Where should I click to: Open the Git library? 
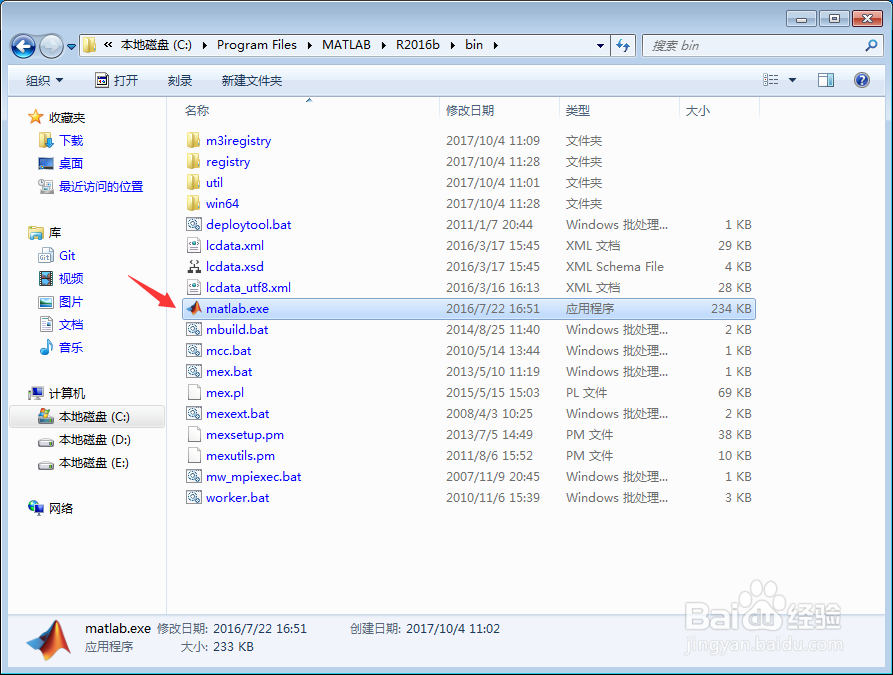(67, 256)
